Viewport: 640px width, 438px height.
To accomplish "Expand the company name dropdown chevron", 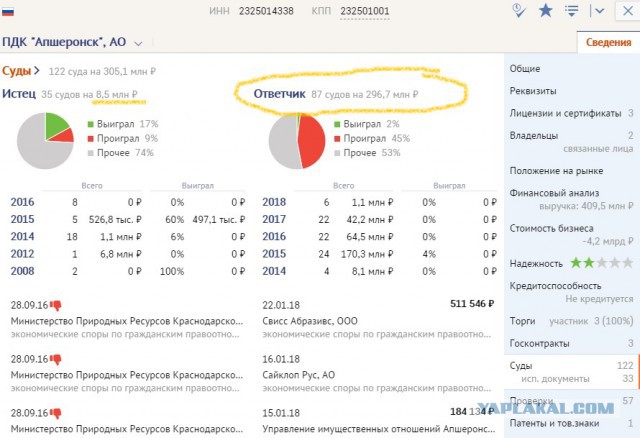I will 138,43.
